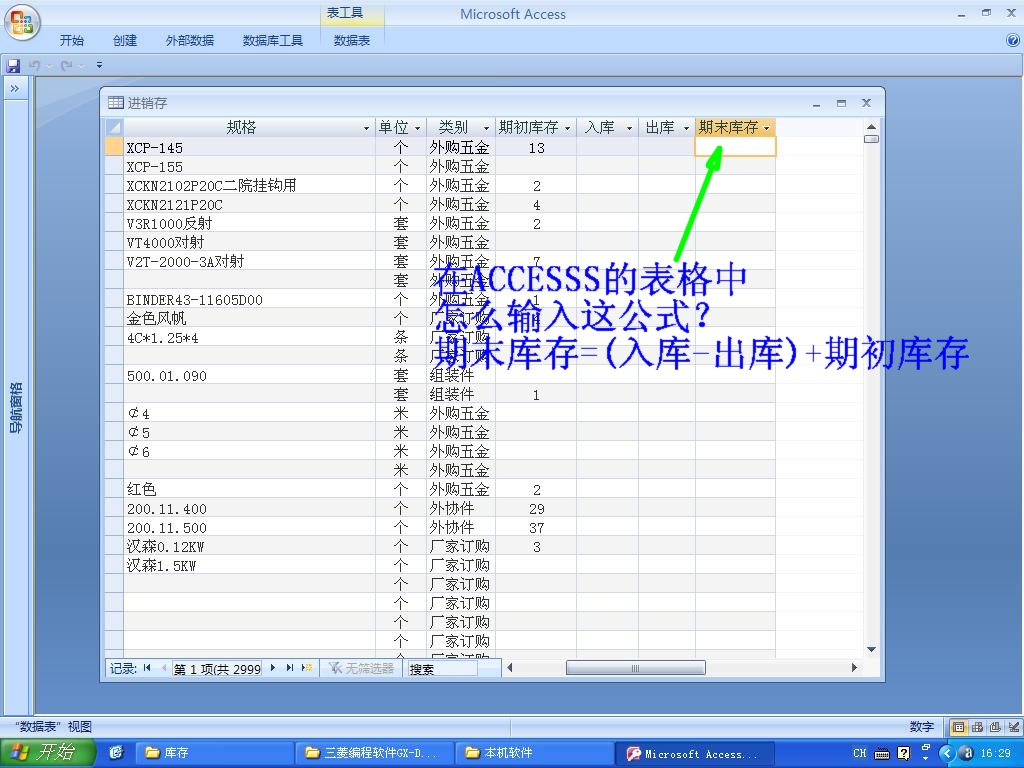Open 期末库存 column filter dropdown
This screenshot has height=768, width=1024.
point(767,128)
